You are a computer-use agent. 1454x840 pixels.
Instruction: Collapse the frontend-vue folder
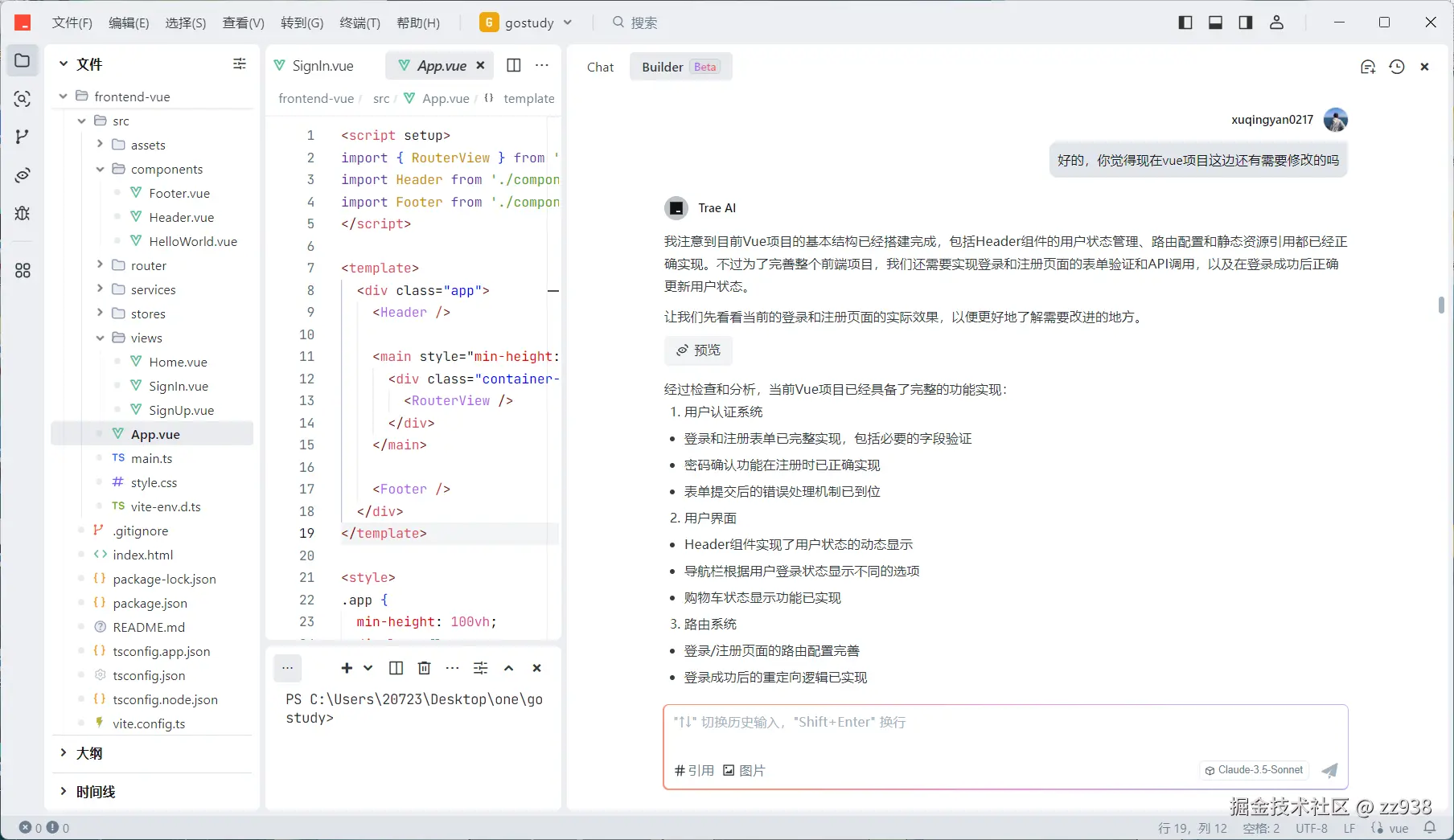coord(64,96)
